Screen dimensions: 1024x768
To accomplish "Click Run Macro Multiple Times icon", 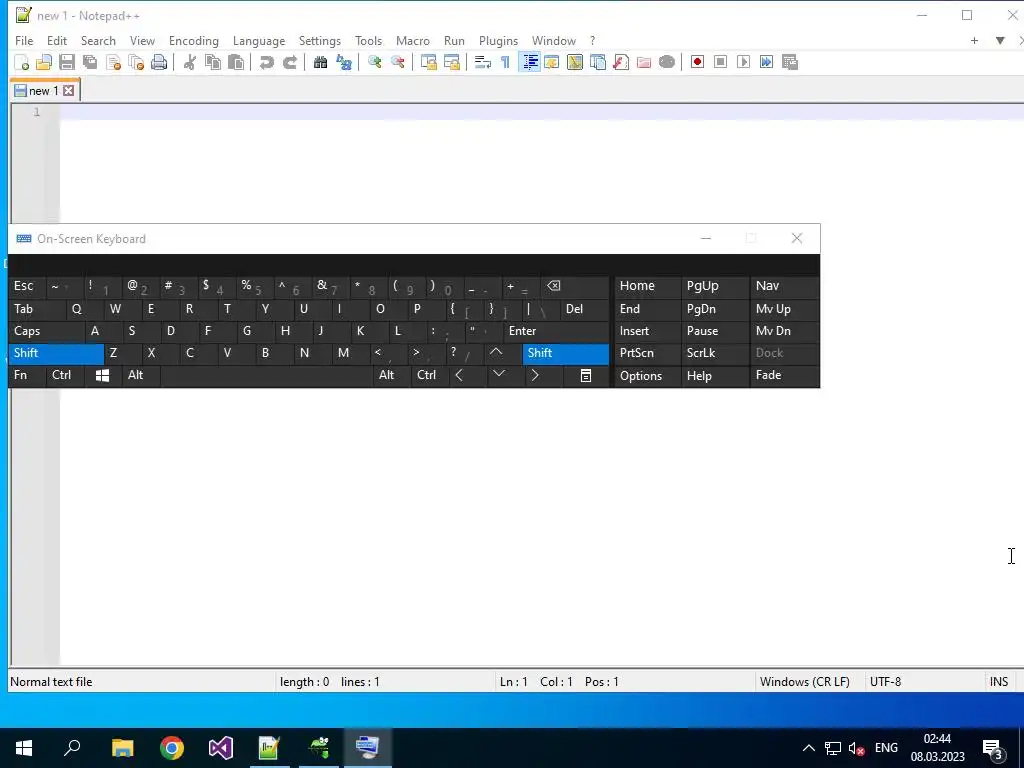I will pos(766,62).
